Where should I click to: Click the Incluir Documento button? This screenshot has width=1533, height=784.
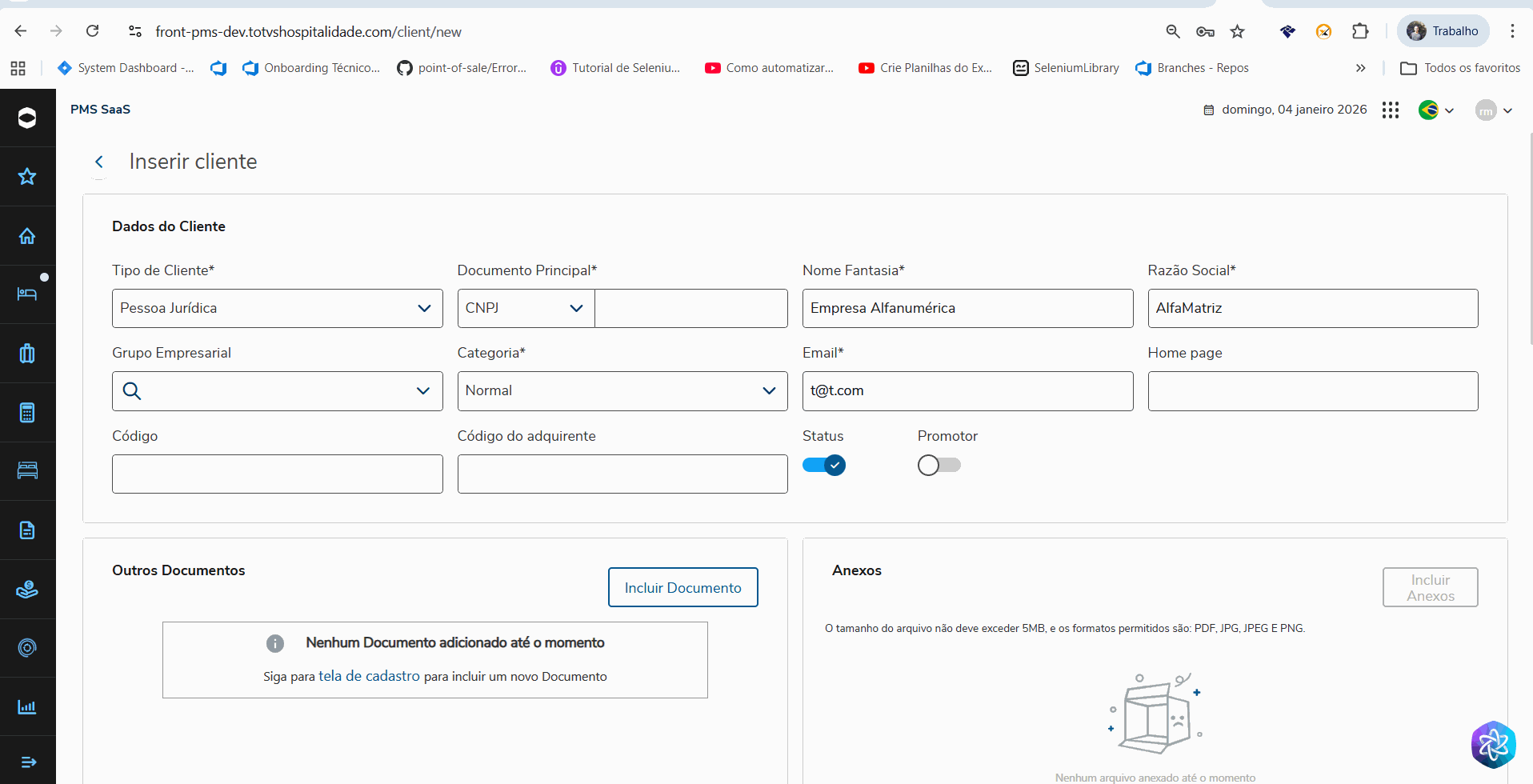point(682,587)
